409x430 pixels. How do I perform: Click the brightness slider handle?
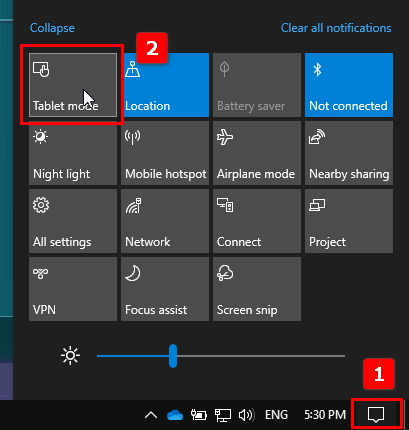pos(173,356)
